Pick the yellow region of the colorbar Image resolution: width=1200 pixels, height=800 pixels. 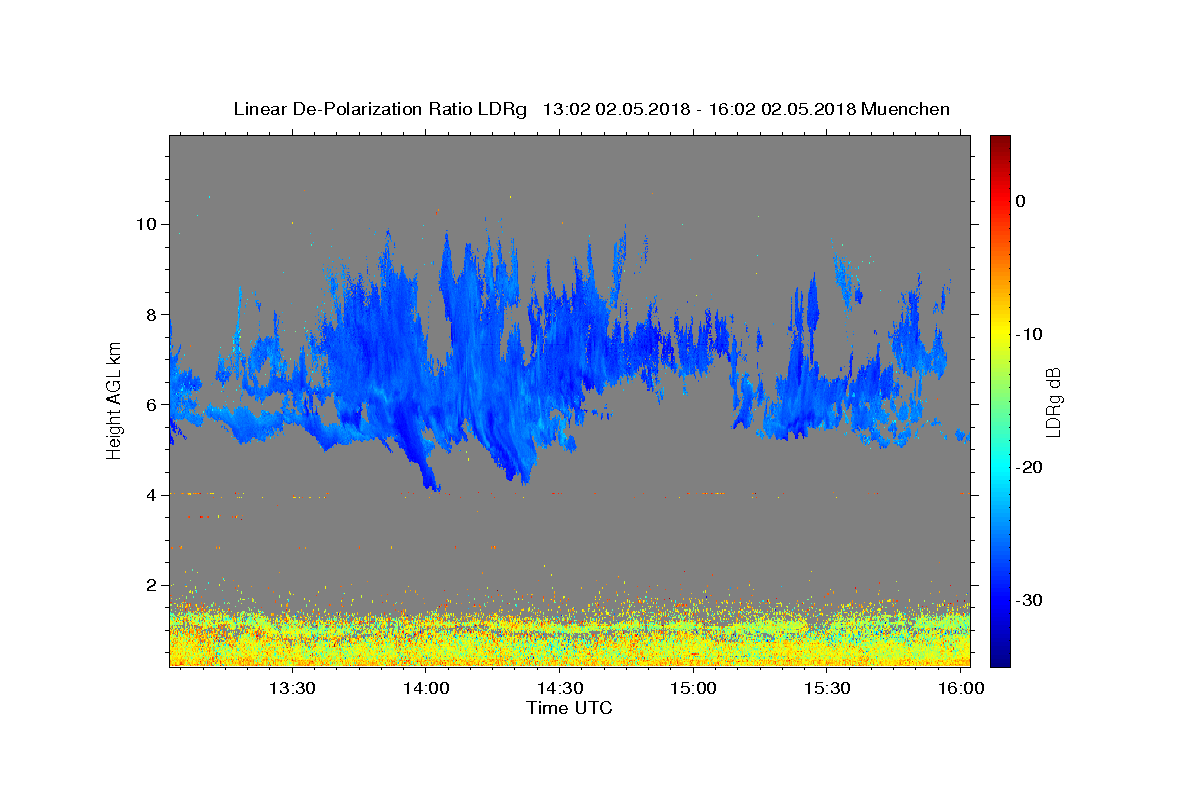(x=1000, y=330)
